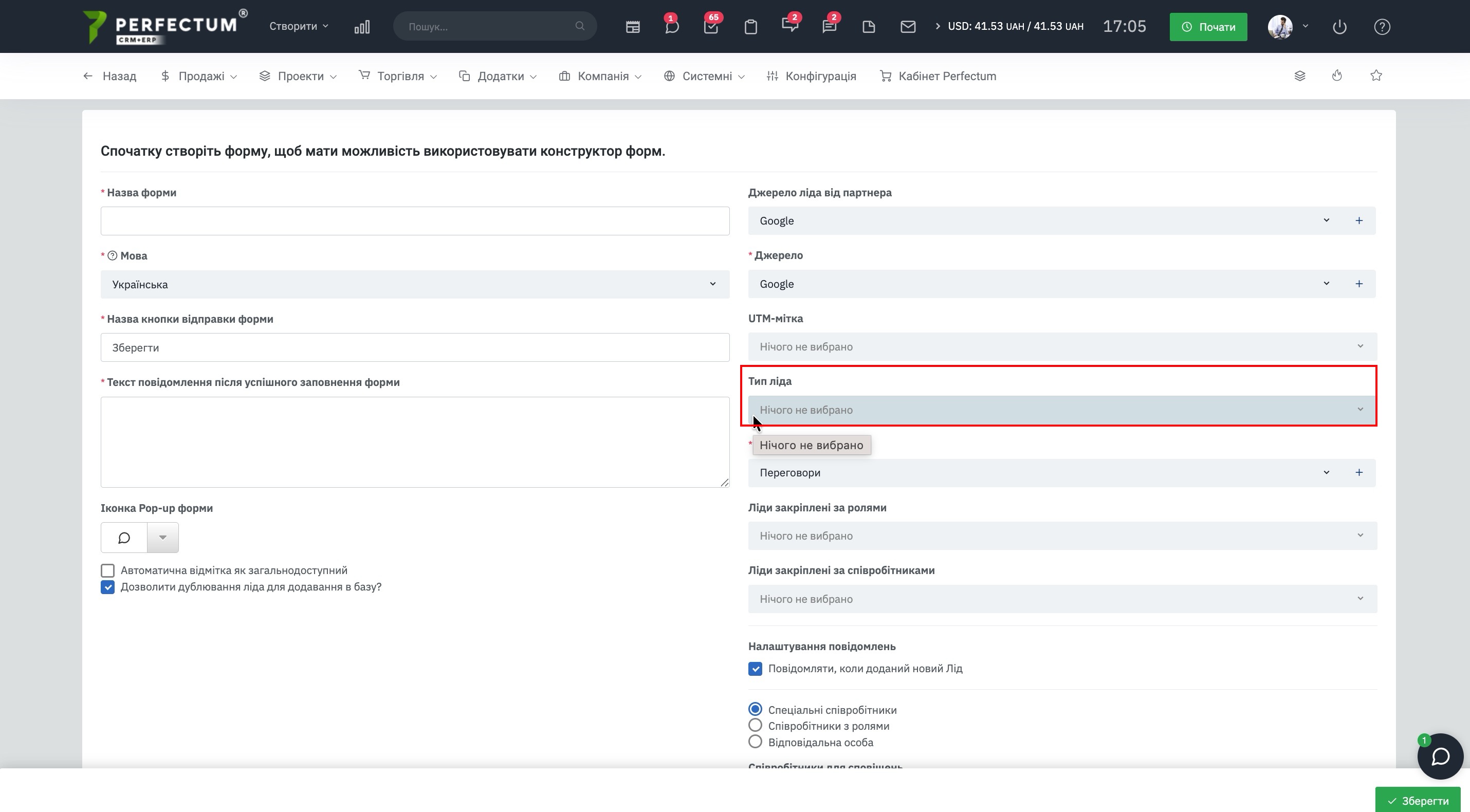1470x812 pixels.
Task: Open tasks checklist icon with 65 badge
Action: (x=710, y=27)
